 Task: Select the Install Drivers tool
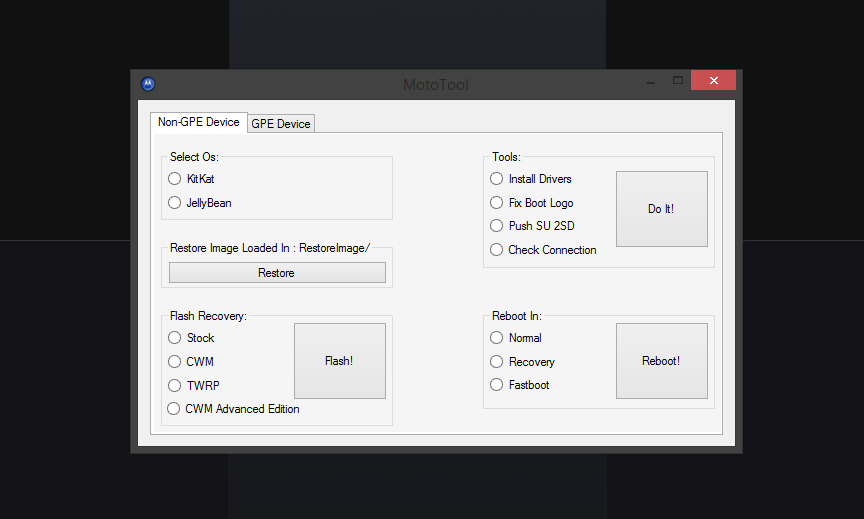(497, 179)
